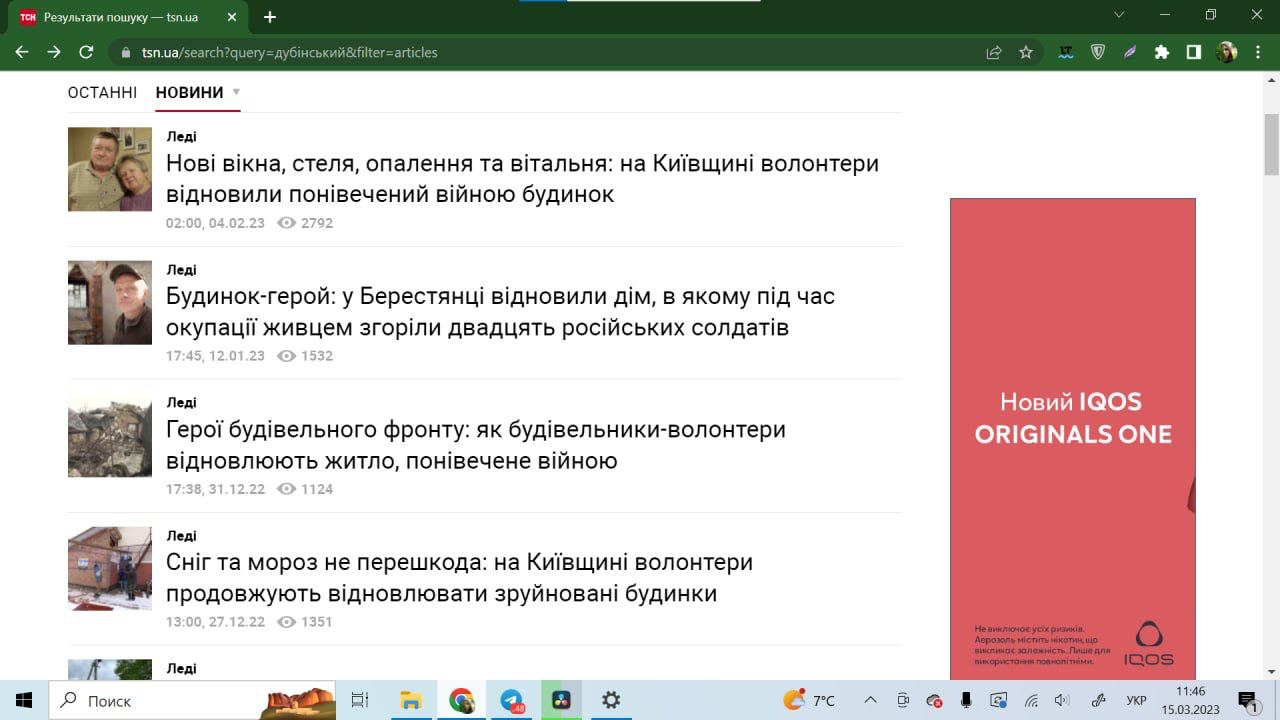Expand the НОВИНИ filter dropdown arrow
Screen dimensions: 1280x720
pos(236,92)
